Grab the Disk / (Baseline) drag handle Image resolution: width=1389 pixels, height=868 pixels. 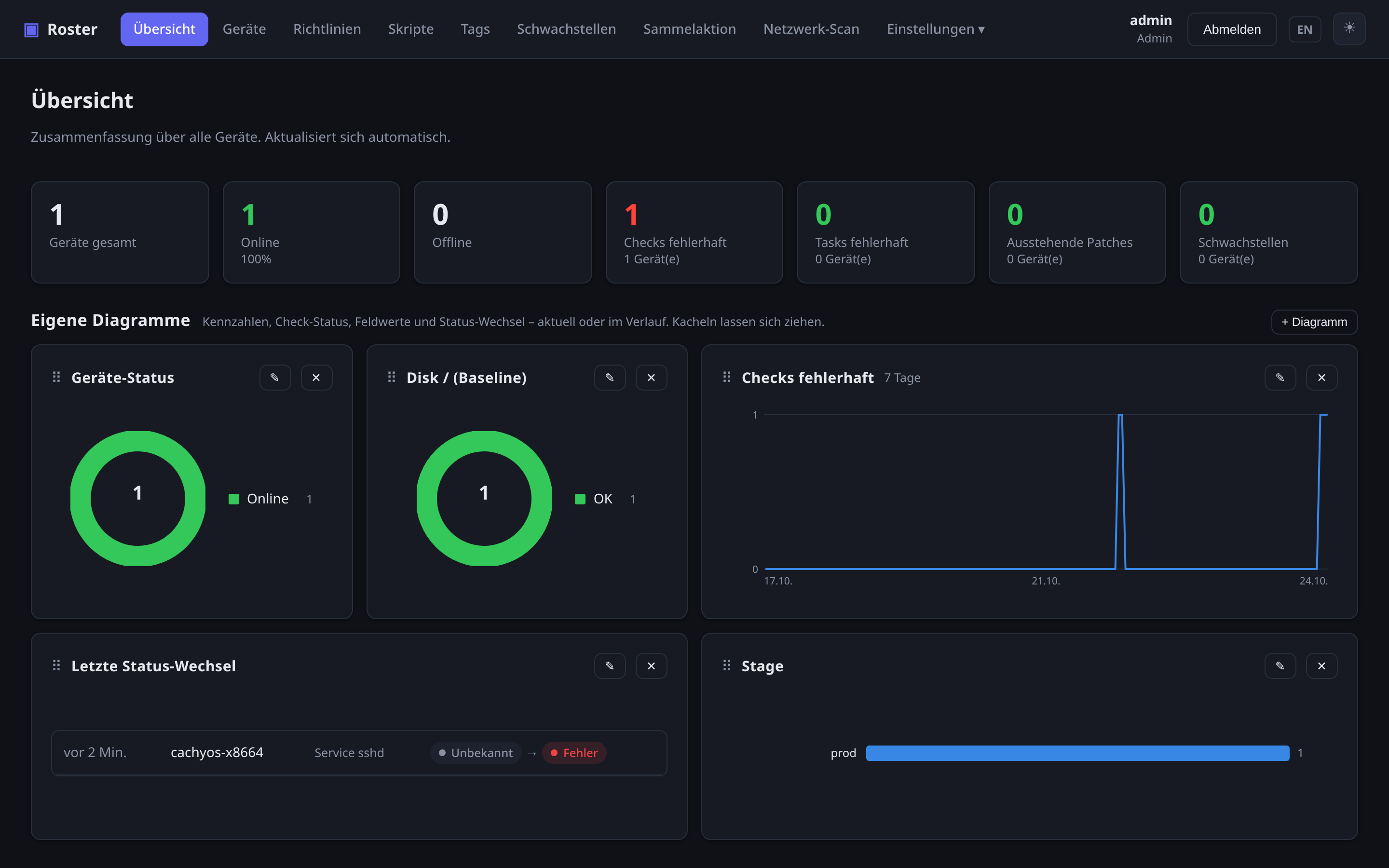tap(392, 377)
